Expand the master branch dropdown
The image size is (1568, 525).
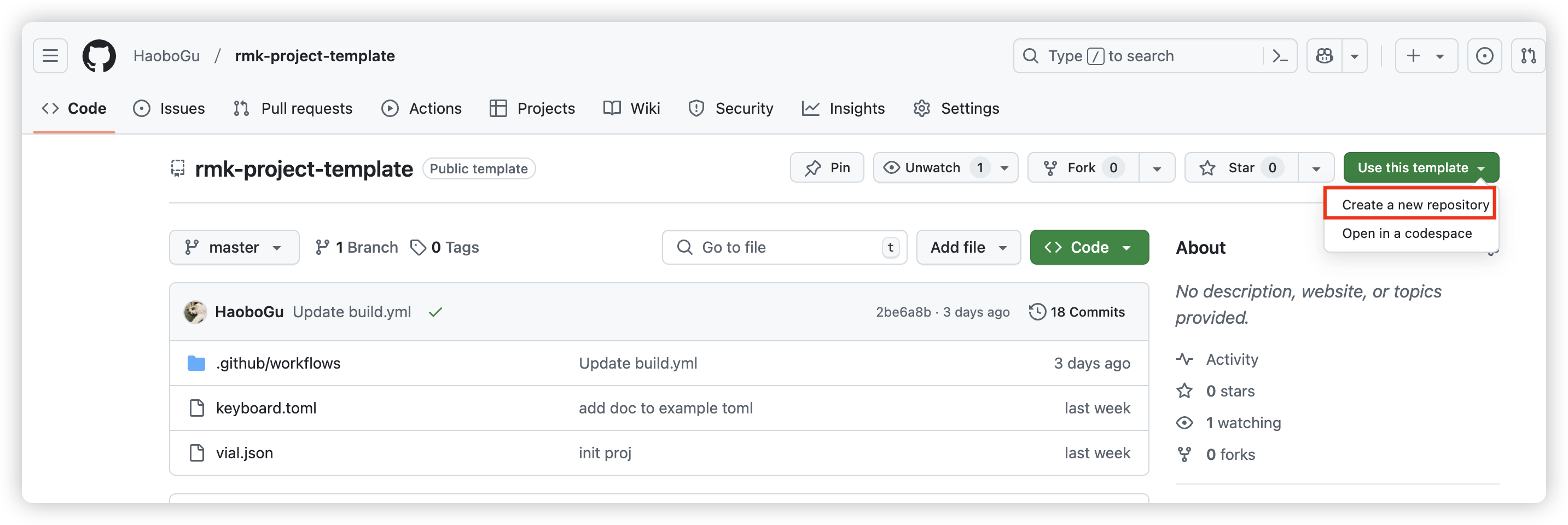(234, 248)
